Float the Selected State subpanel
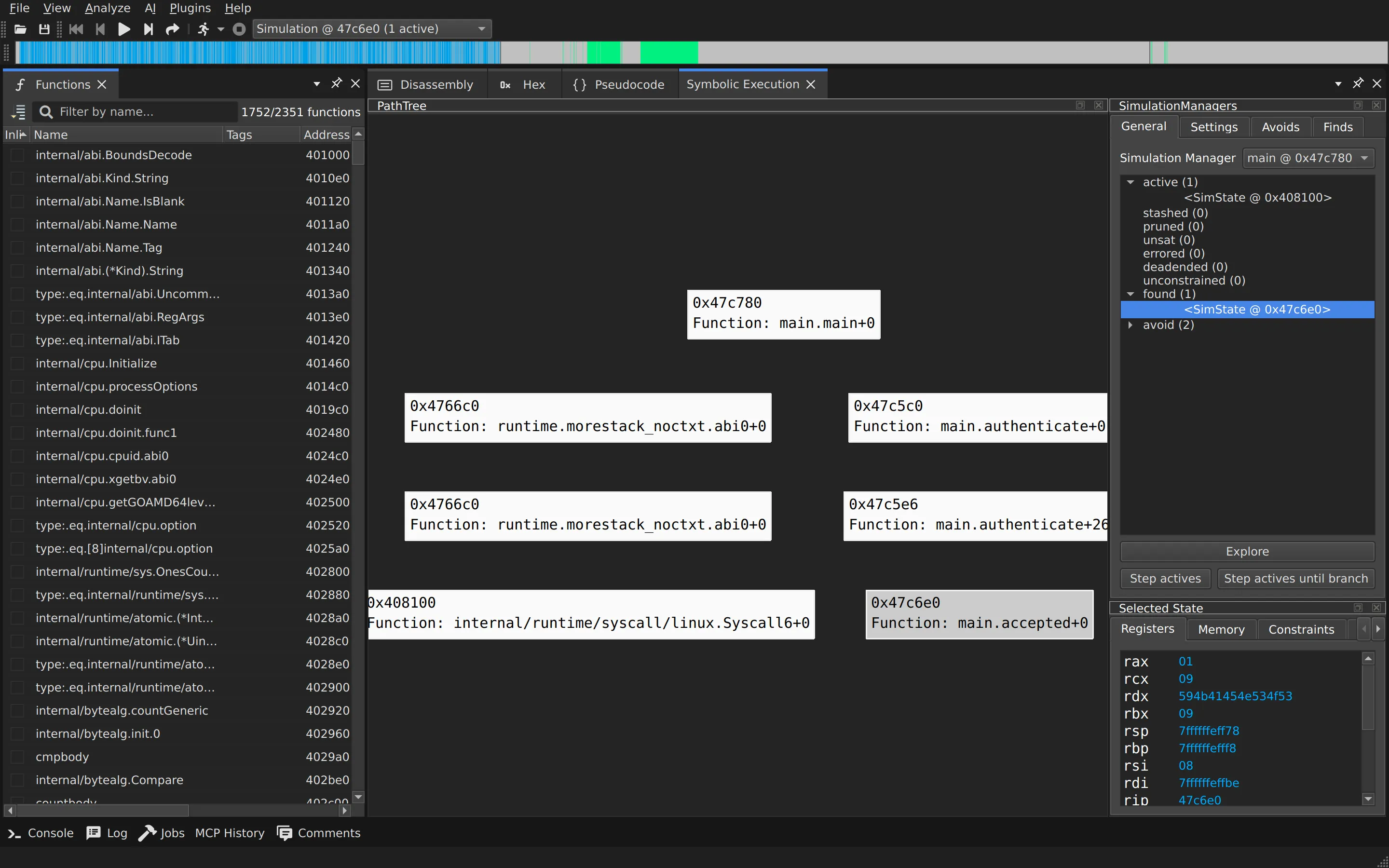Image resolution: width=1389 pixels, height=868 pixels. (1358, 608)
